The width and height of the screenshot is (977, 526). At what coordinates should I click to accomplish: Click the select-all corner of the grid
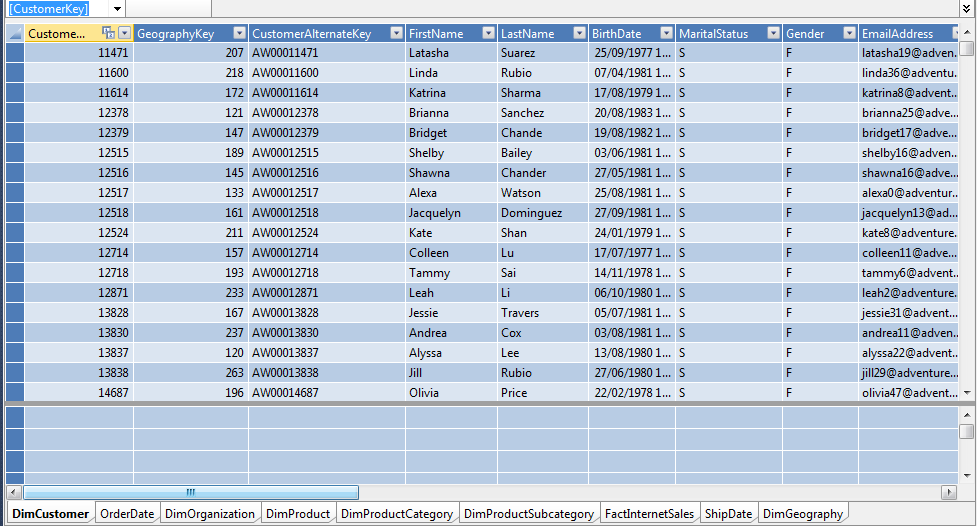click(15, 33)
